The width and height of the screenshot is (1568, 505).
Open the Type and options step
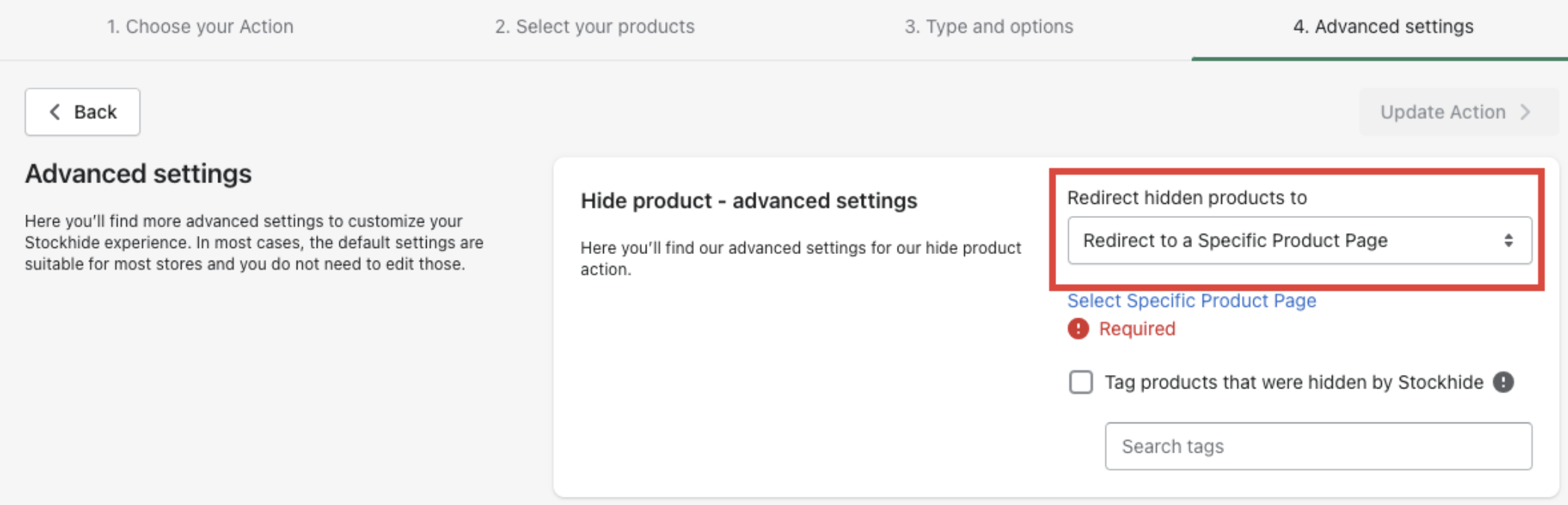pos(989,27)
